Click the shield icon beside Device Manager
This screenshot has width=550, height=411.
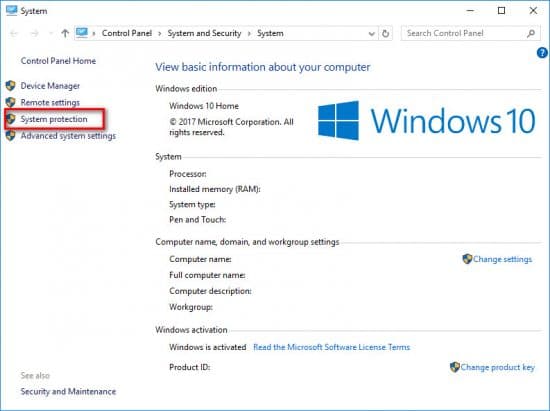[x=11, y=86]
